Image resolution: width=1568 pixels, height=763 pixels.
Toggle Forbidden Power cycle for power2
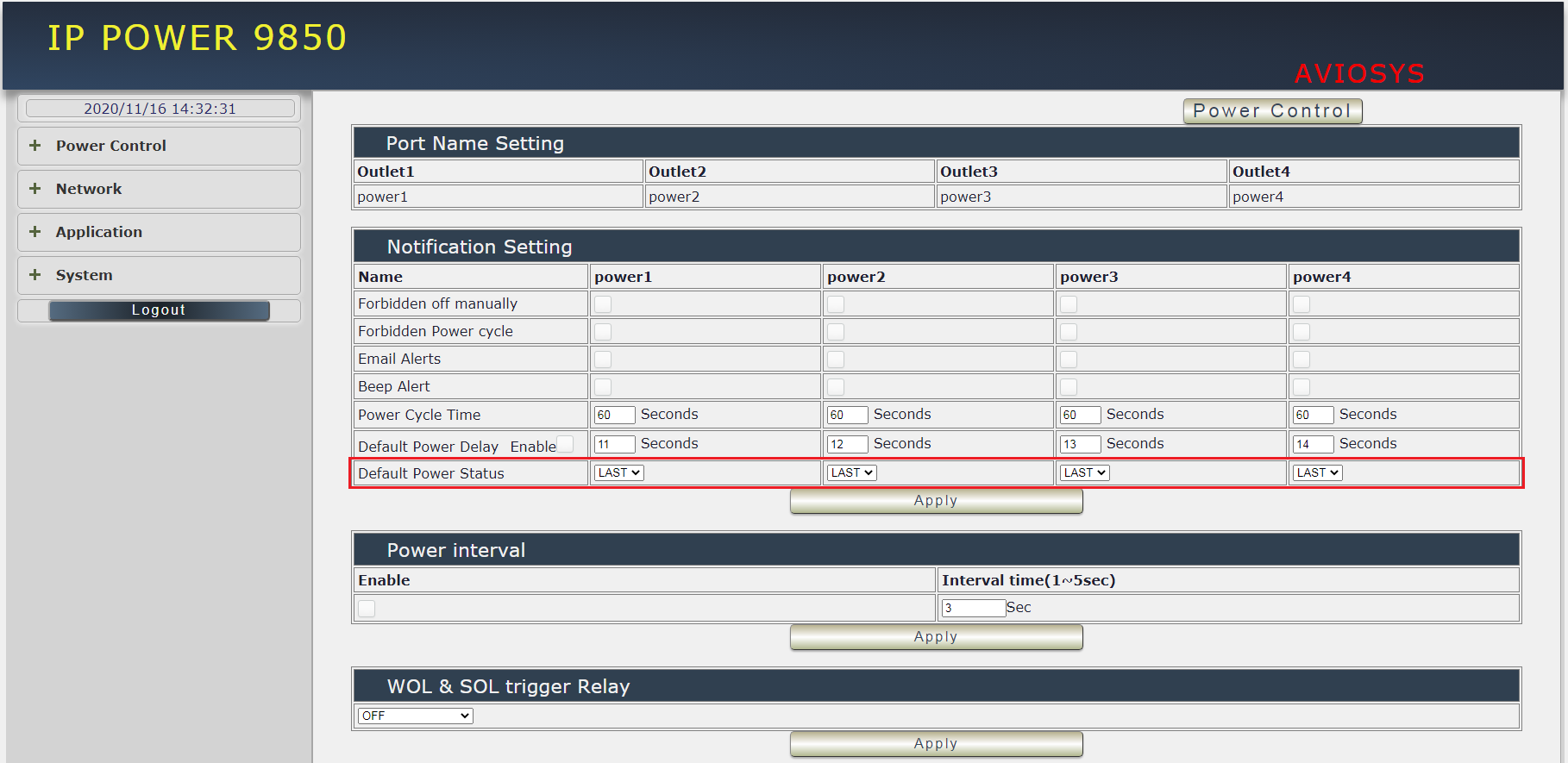tap(836, 331)
